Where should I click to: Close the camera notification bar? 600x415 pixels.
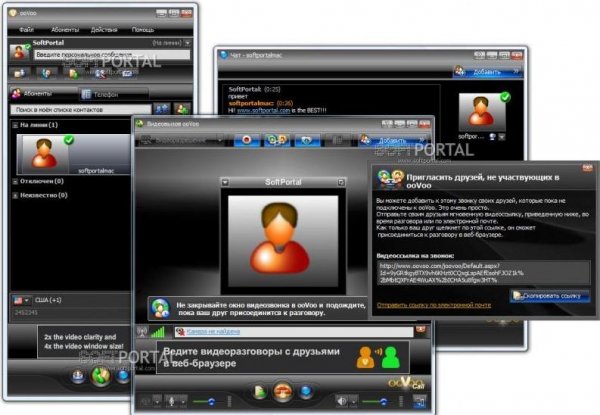point(421,329)
